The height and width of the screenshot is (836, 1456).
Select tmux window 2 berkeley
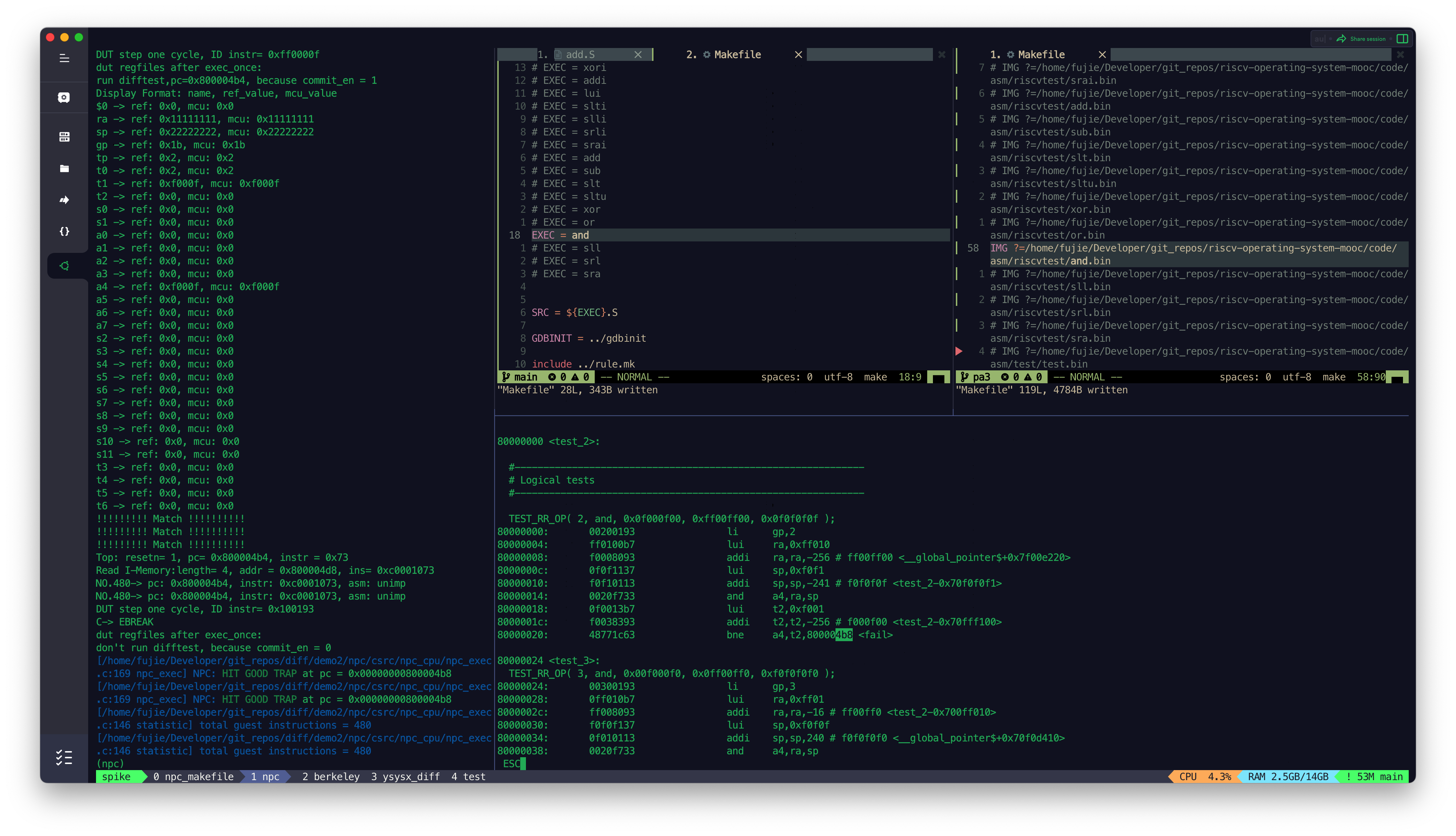coord(331,776)
